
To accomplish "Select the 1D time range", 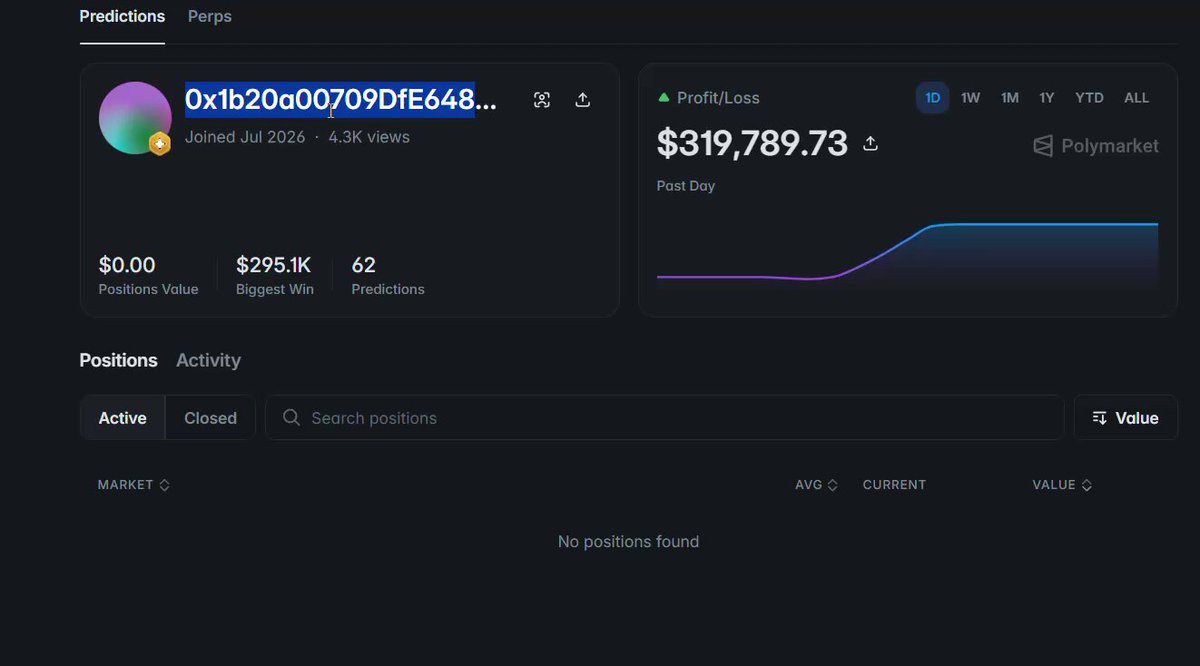I will 933,98.
